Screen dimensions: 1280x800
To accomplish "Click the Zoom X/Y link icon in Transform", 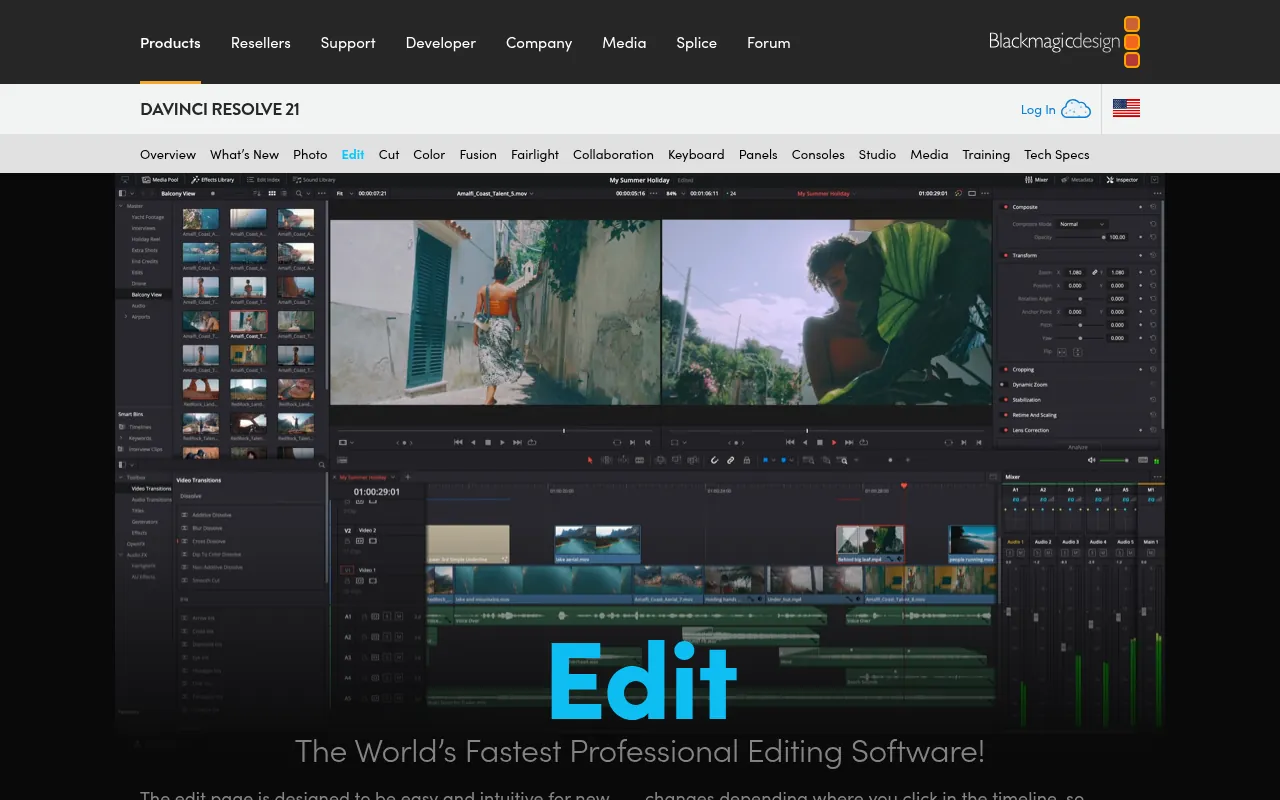I will (x=1095, y=272).
